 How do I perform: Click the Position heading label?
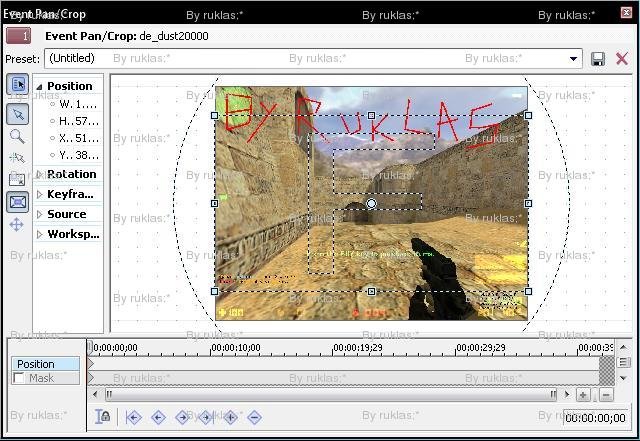(70, 86)
